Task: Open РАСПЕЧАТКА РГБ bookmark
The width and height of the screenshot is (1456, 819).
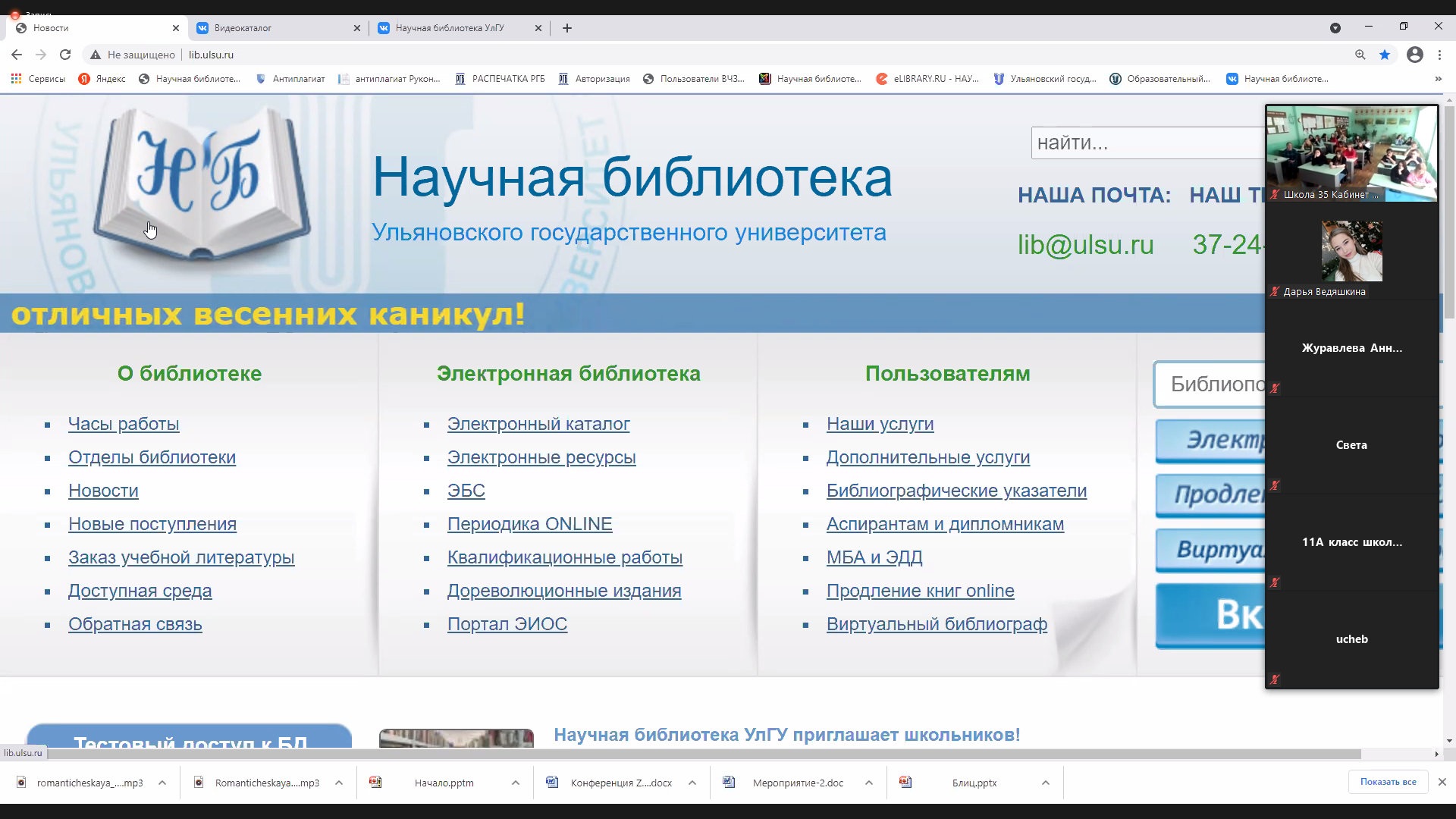Action: (500, 79)
